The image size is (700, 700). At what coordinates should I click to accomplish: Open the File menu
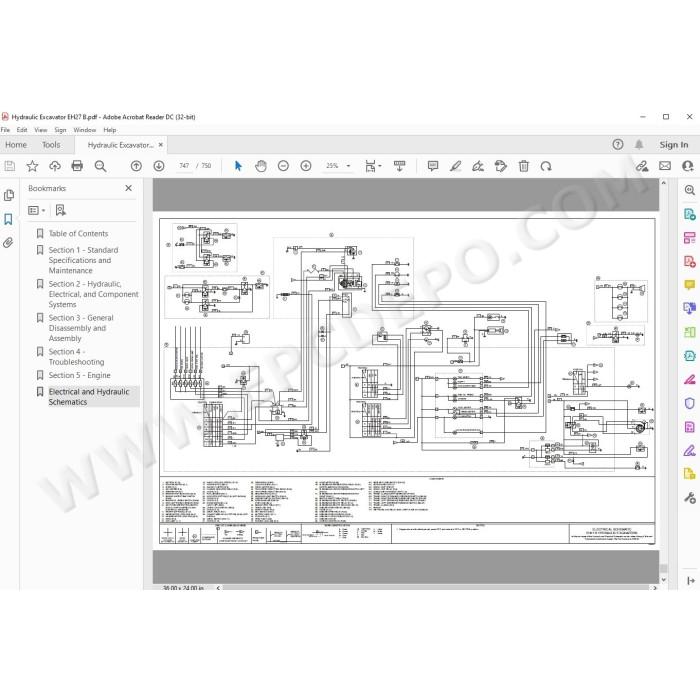[x=5, y=130]
